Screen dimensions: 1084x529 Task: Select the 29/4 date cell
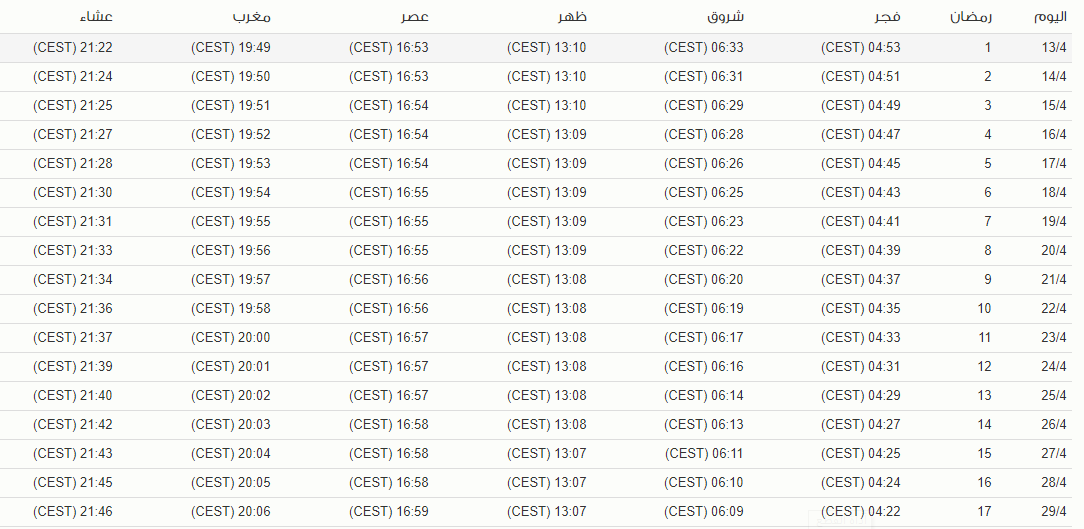(x=1054, y=512)
